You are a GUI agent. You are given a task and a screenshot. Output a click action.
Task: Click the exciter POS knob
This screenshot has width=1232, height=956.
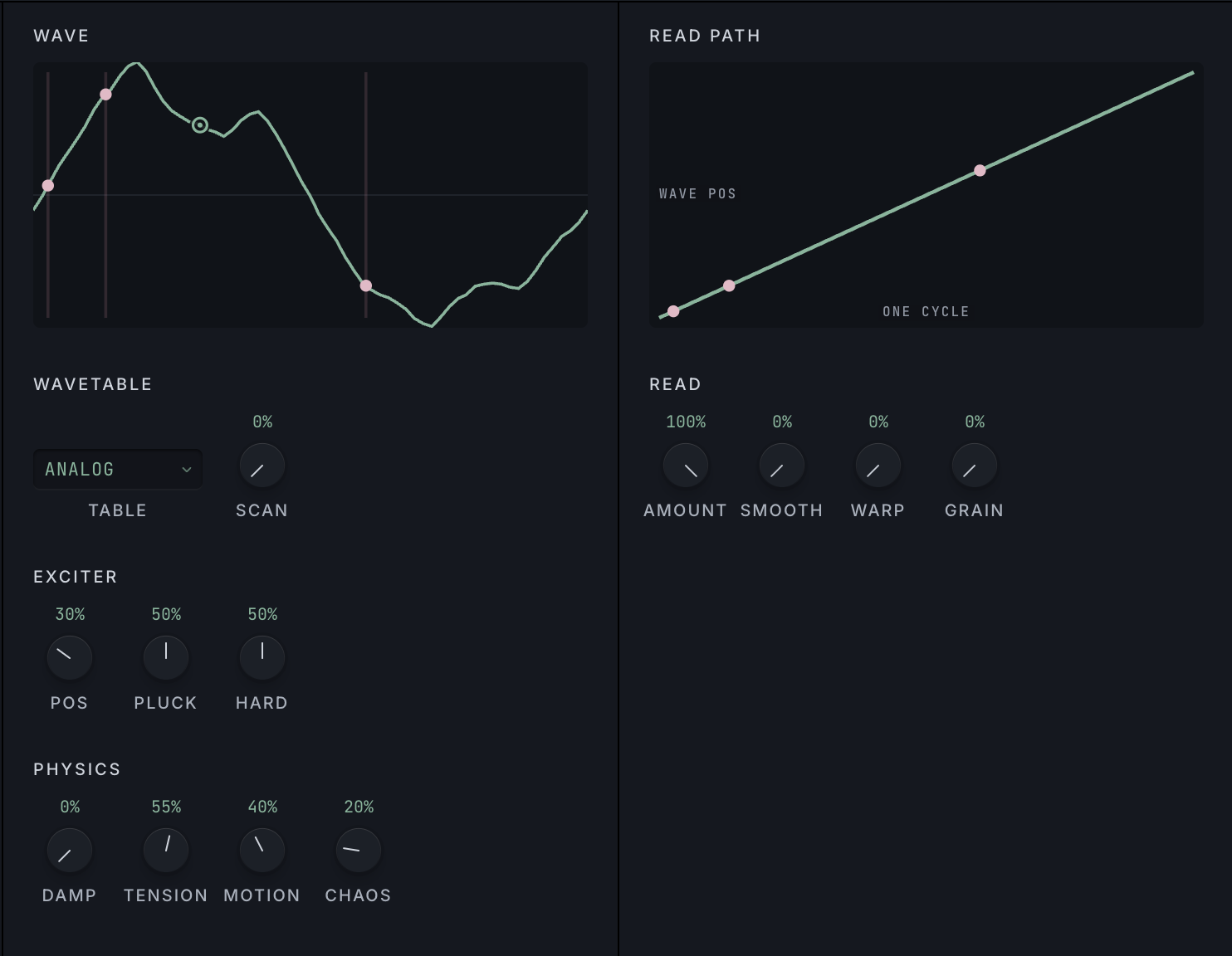coord(70,658)
